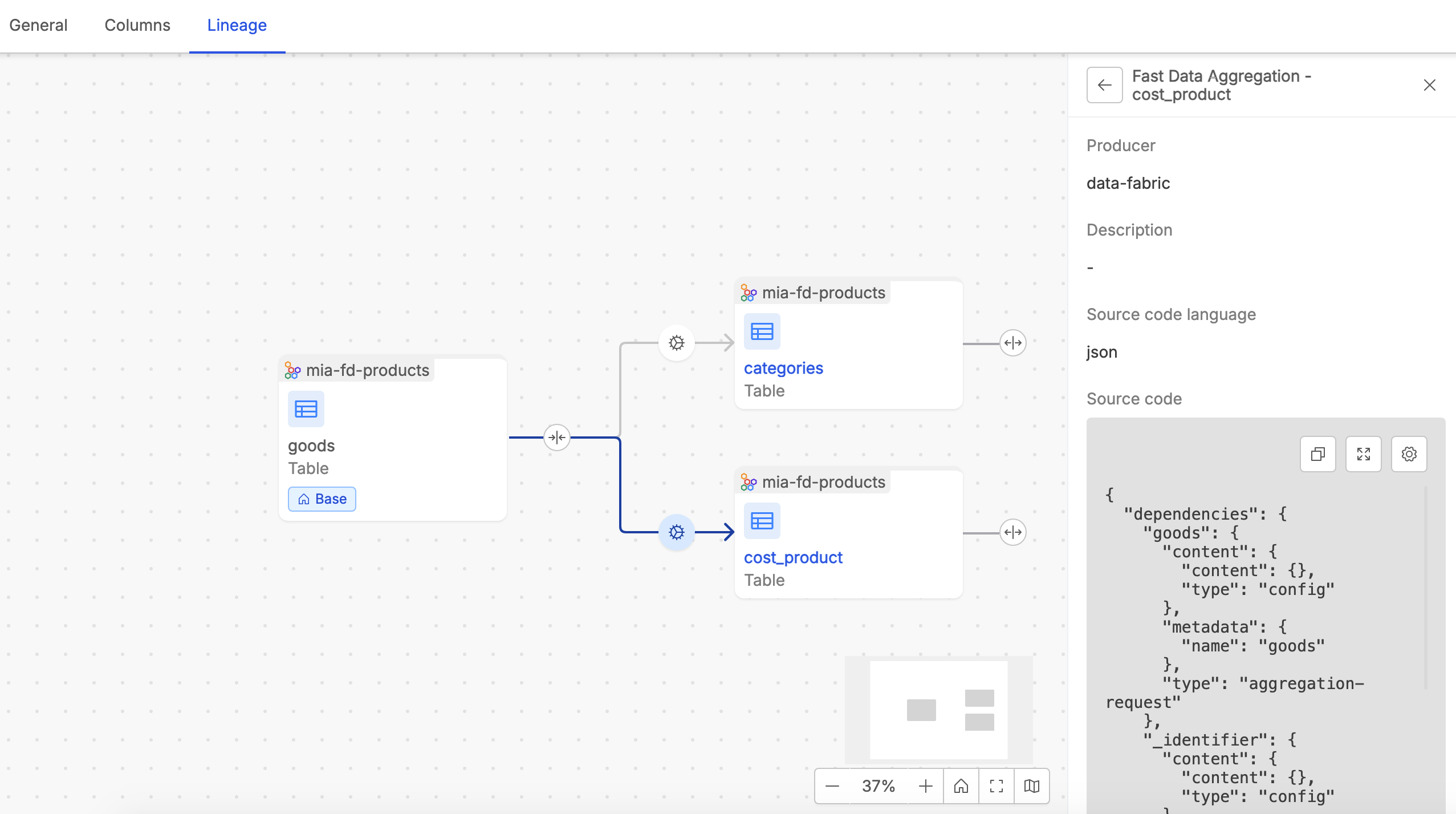
Task: Switch to the Columns tab
Action: coord(138,25)
